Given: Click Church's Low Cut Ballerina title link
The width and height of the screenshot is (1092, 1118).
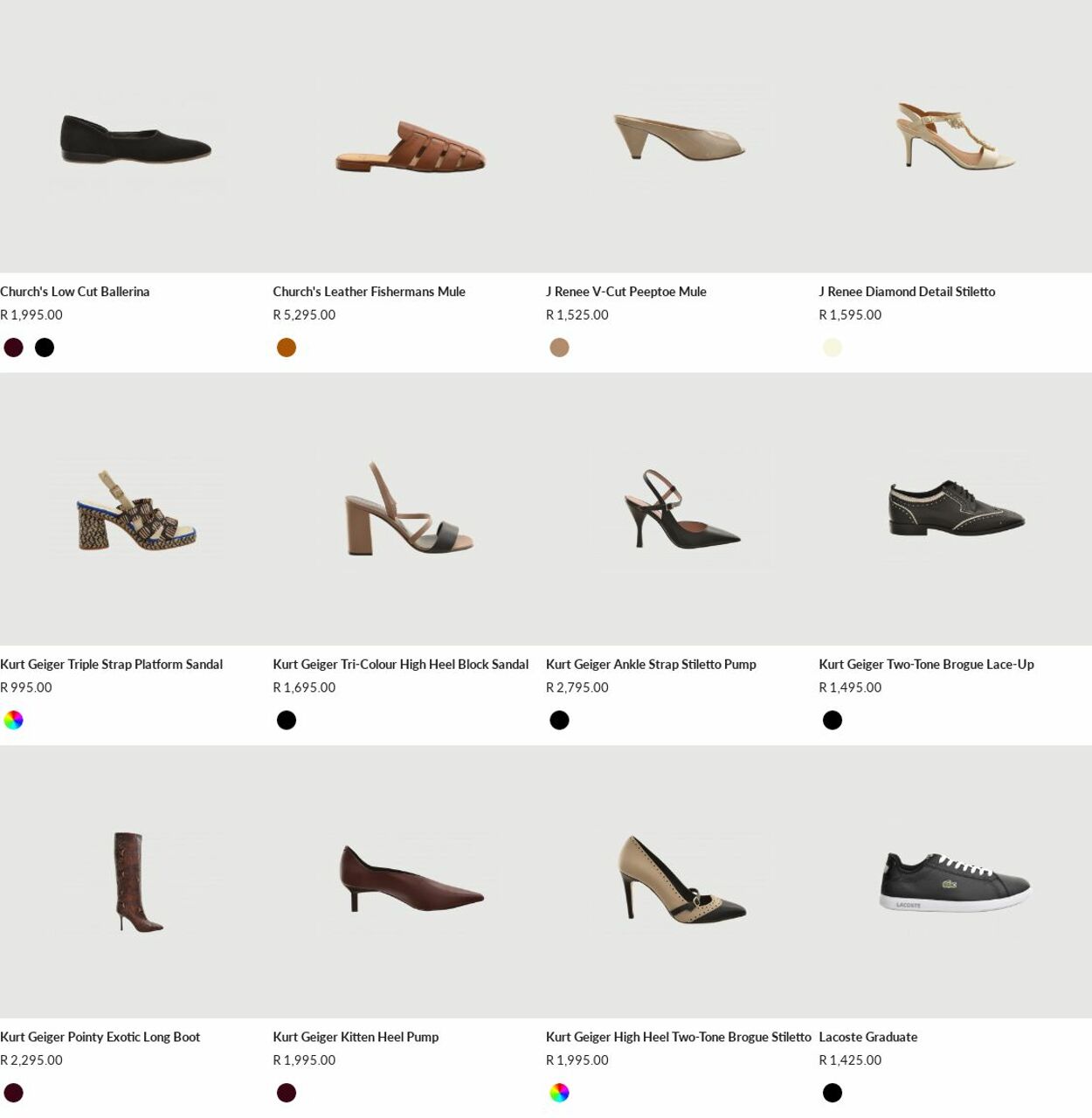Looking at the screenshot, I should click(75, 292).
